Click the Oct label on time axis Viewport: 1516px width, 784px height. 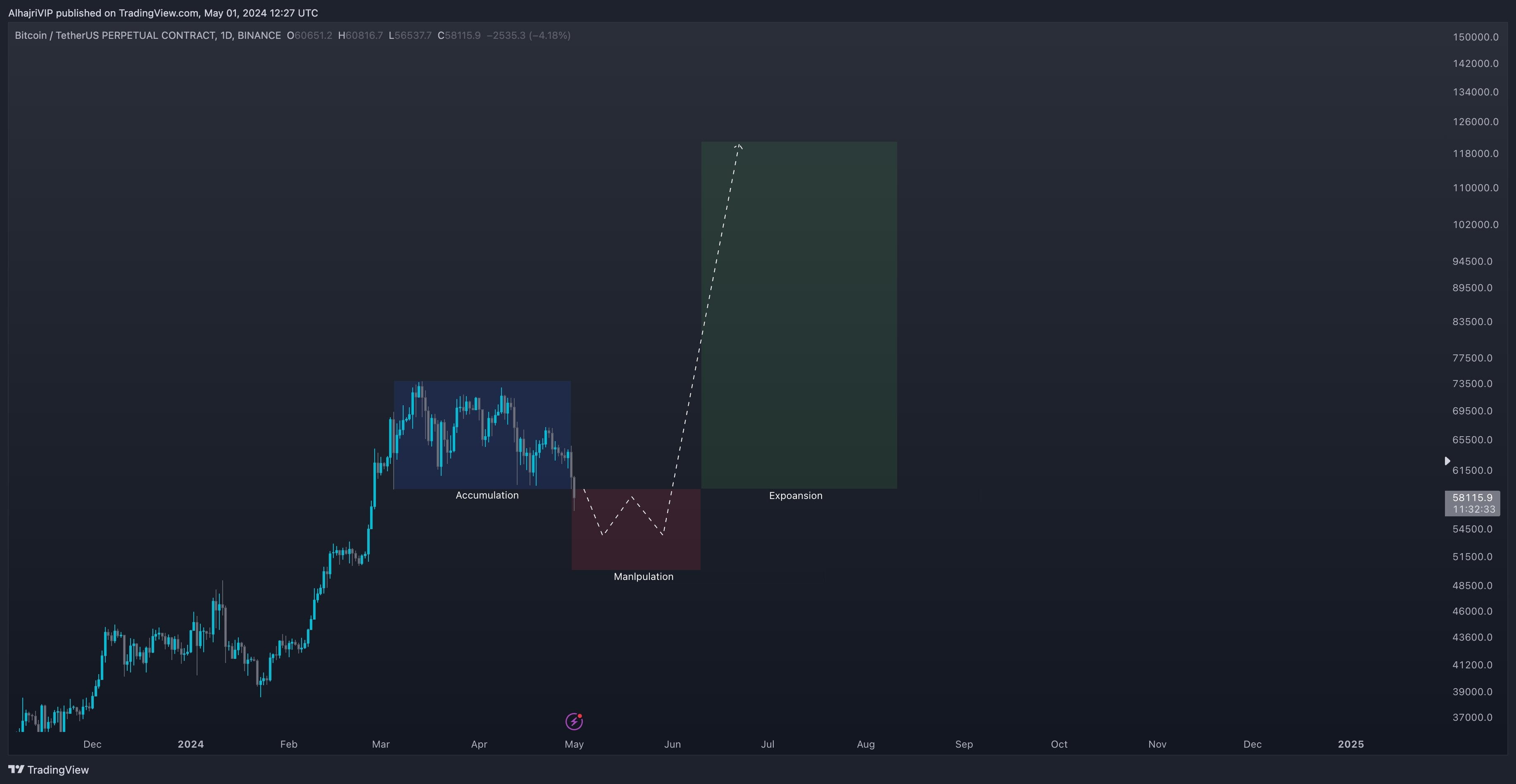1059,744
